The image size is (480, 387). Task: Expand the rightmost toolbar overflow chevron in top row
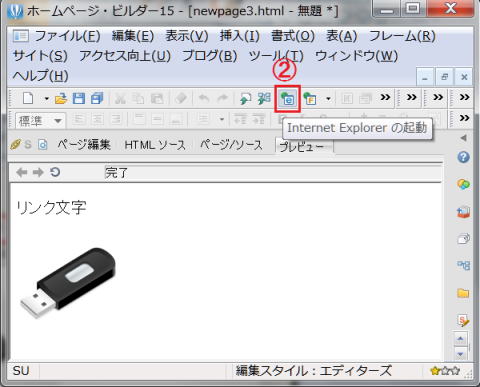point(464,97)
